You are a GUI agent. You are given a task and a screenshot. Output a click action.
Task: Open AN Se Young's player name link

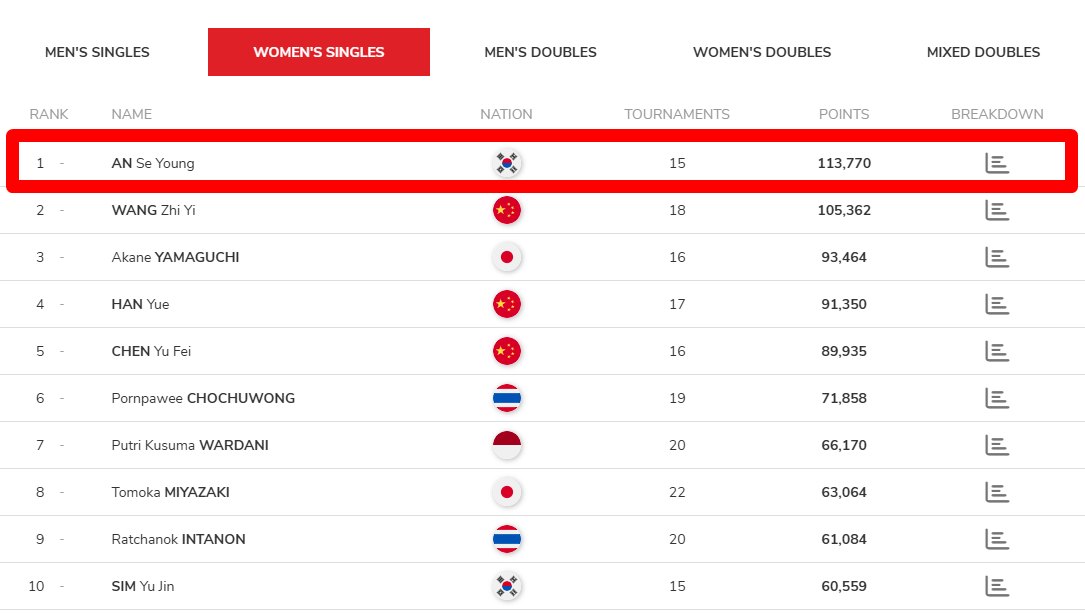tap(153, 163)
